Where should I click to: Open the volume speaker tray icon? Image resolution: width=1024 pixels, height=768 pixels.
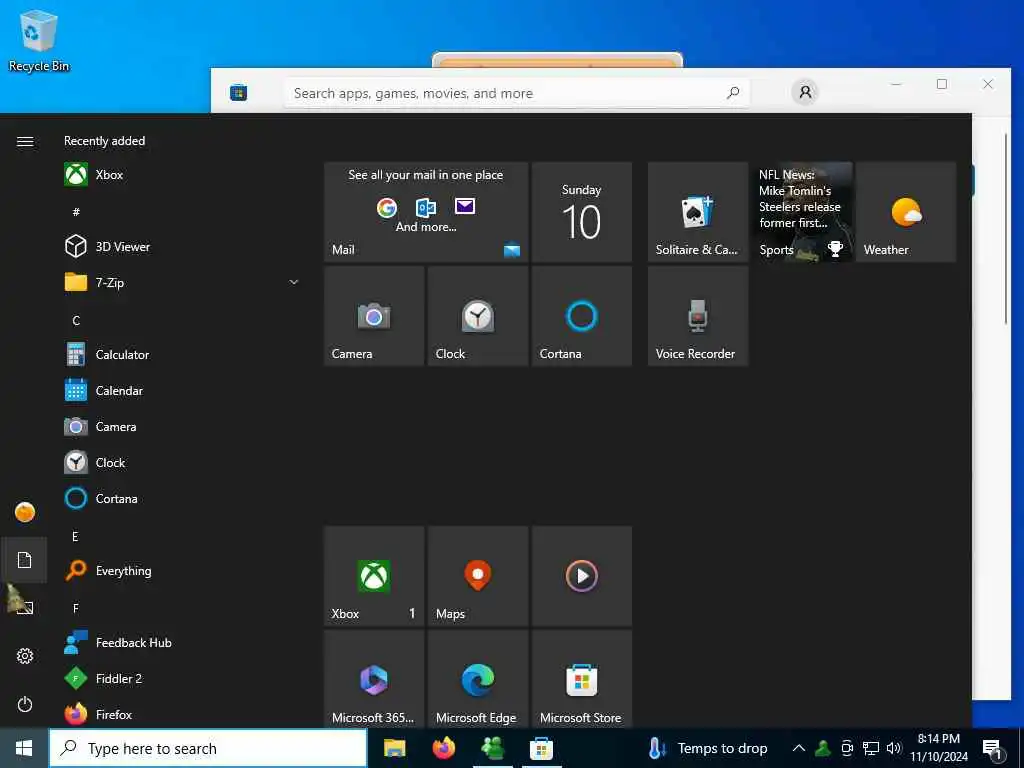894,748
